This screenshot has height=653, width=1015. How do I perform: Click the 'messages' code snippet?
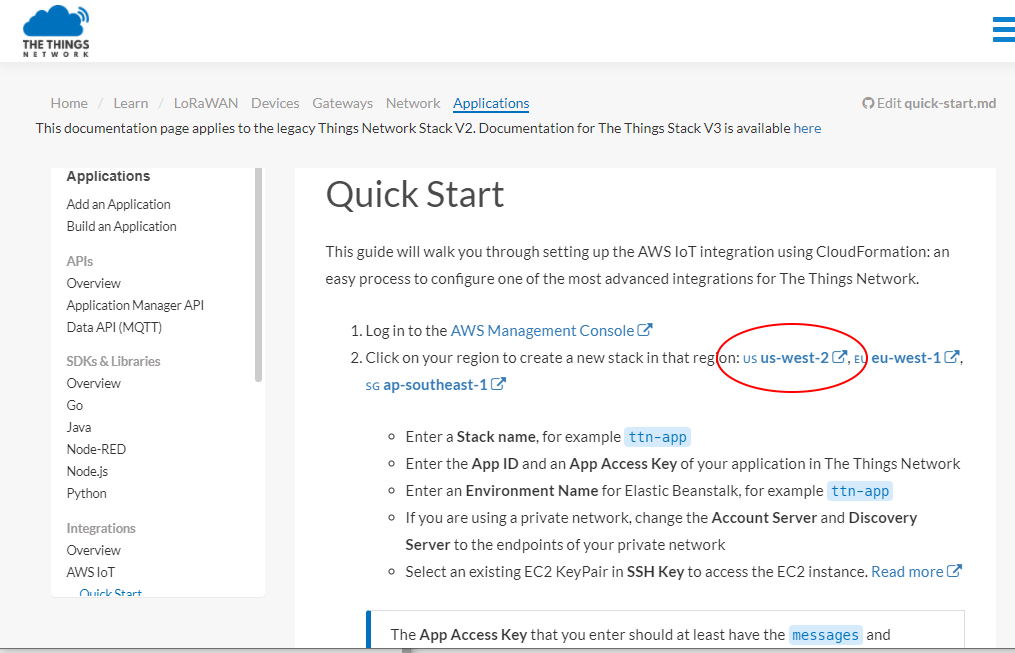click(x=825, y=635)
